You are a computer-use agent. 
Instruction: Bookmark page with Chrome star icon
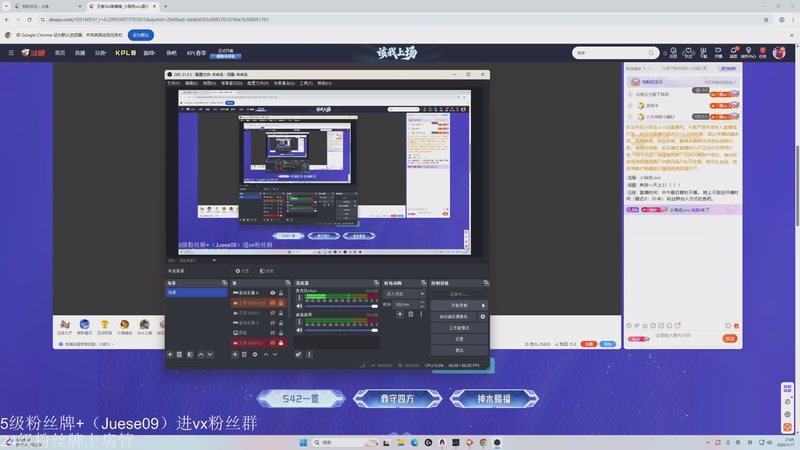point(766,20)
